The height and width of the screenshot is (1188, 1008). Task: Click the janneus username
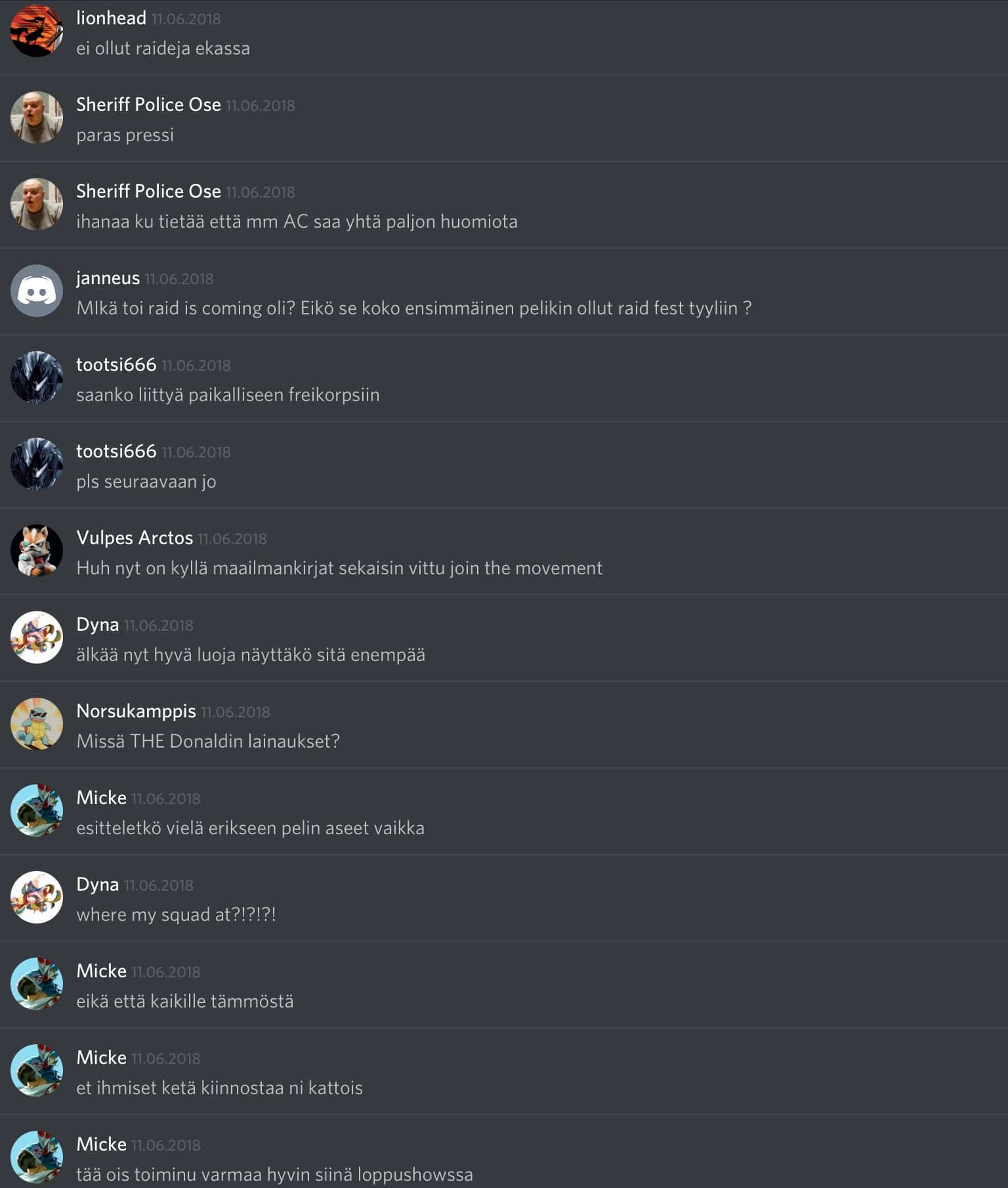pos(108,278)
